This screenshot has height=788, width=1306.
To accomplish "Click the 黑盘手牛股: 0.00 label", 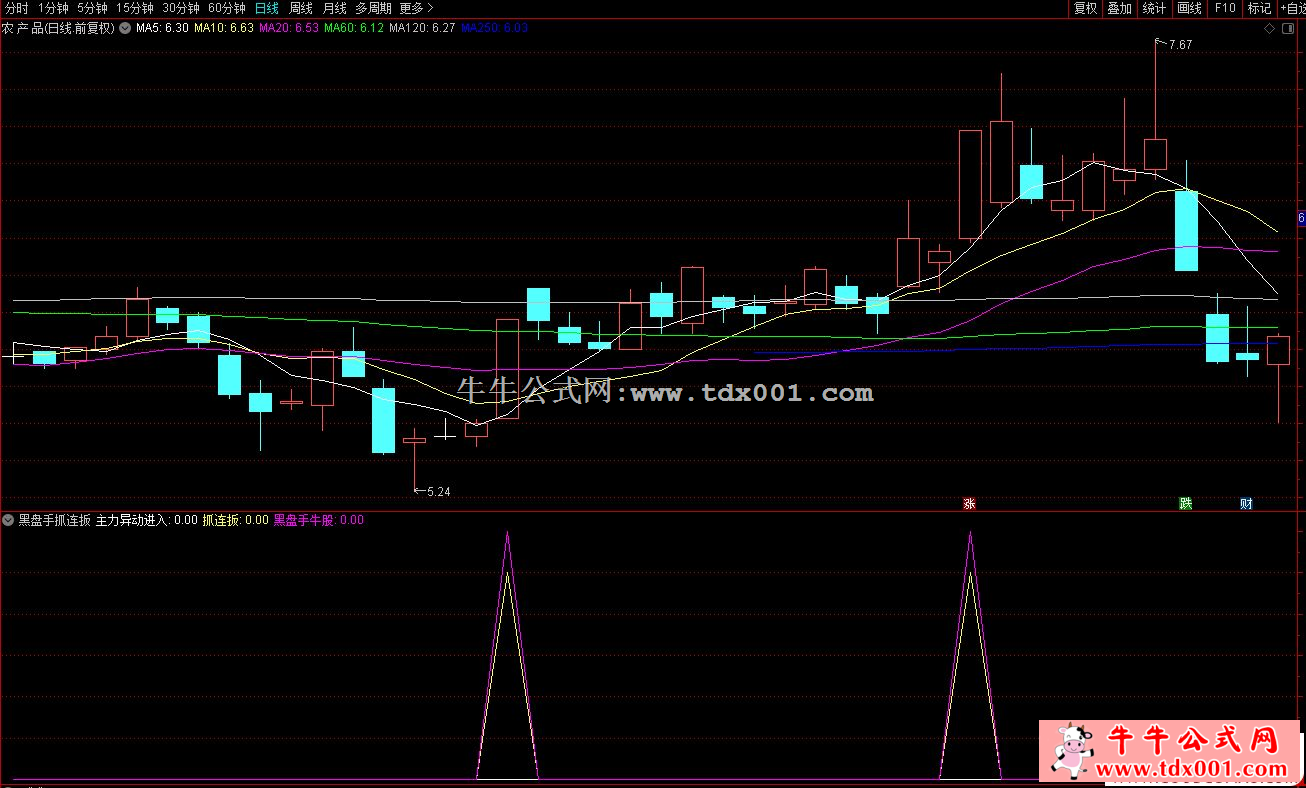I will tap(319, 520).
